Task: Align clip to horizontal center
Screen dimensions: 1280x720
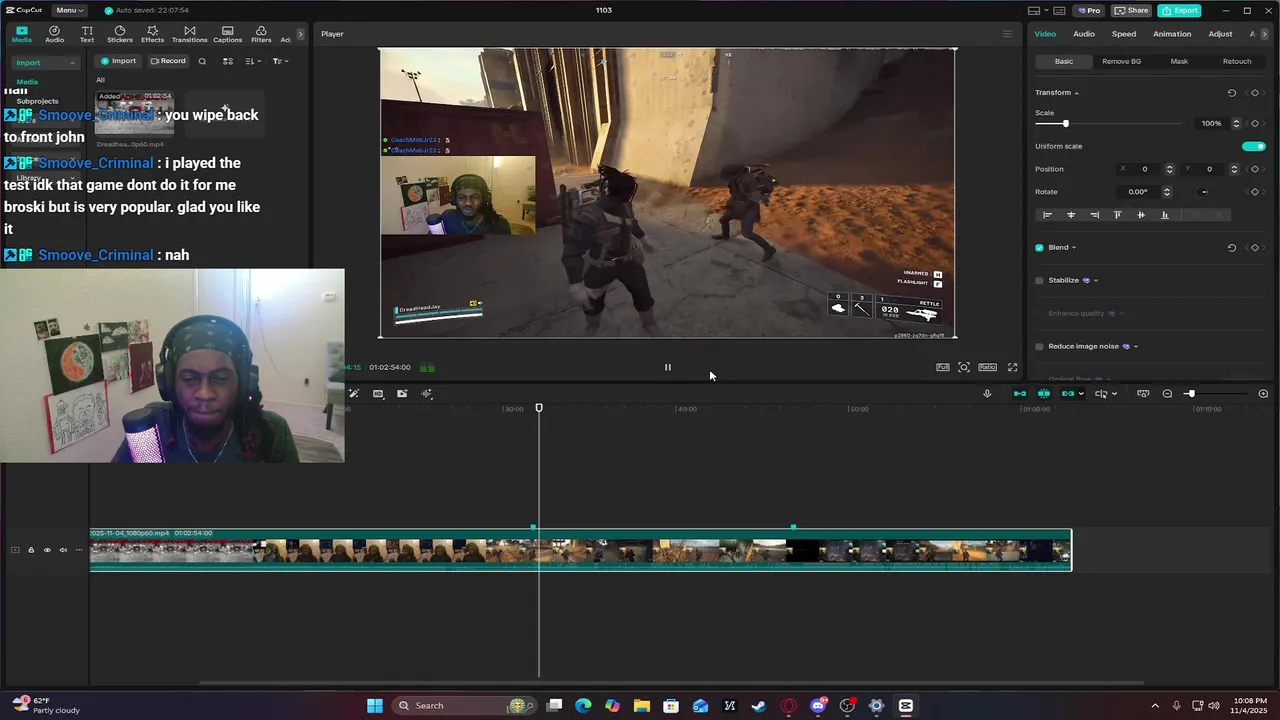Action: [1071, 215]
